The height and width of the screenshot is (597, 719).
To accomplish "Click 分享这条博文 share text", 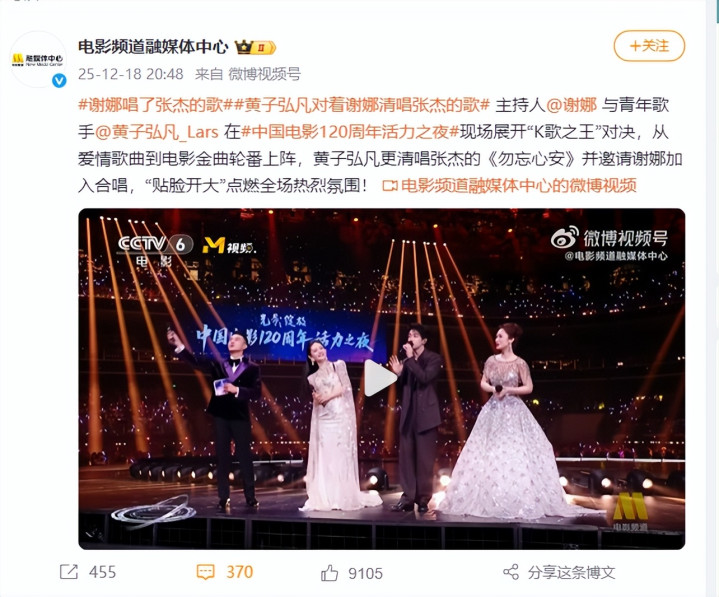I will [x=571, y=572].
